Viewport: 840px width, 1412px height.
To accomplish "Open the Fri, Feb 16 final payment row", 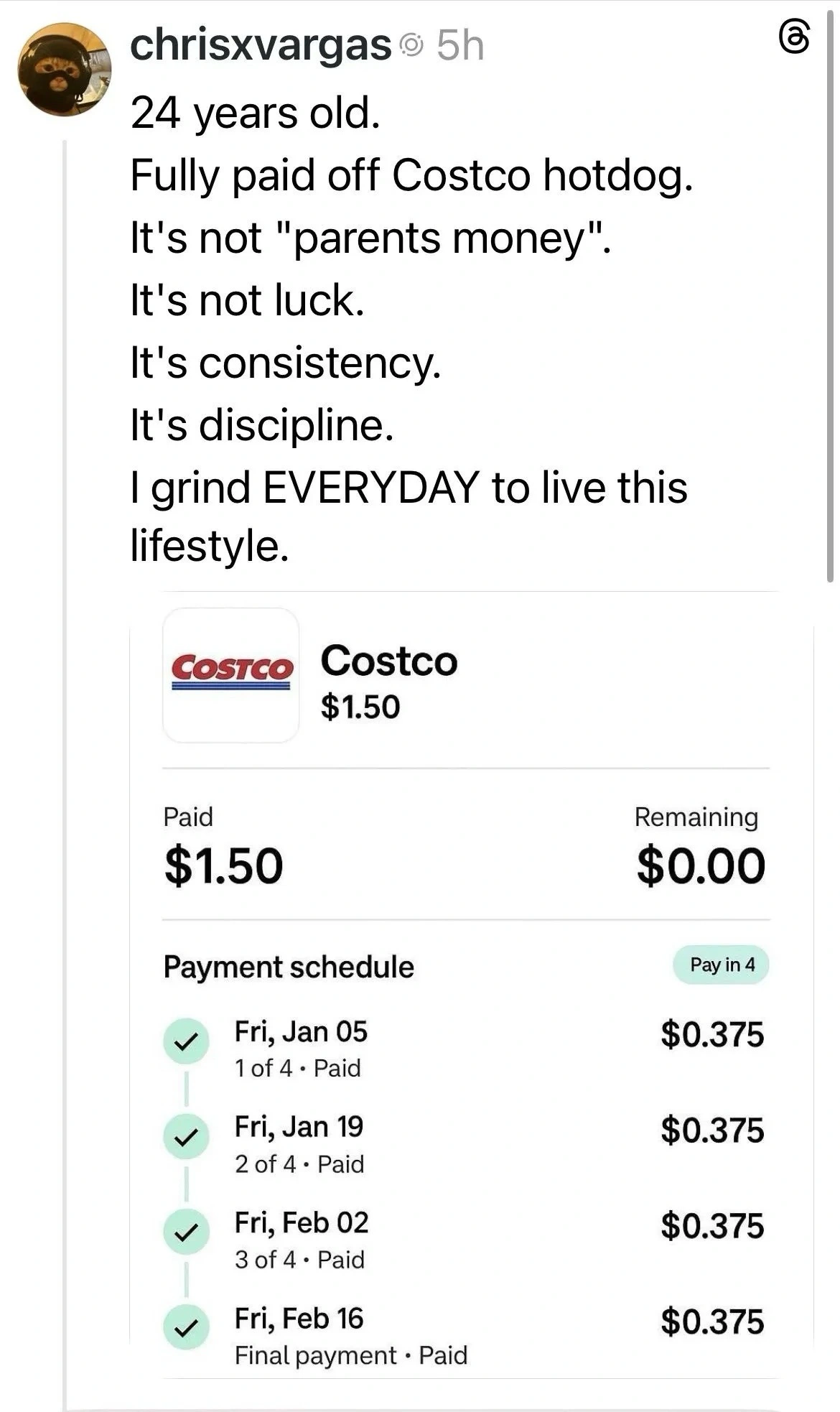I will click(x=299, y=1319).
